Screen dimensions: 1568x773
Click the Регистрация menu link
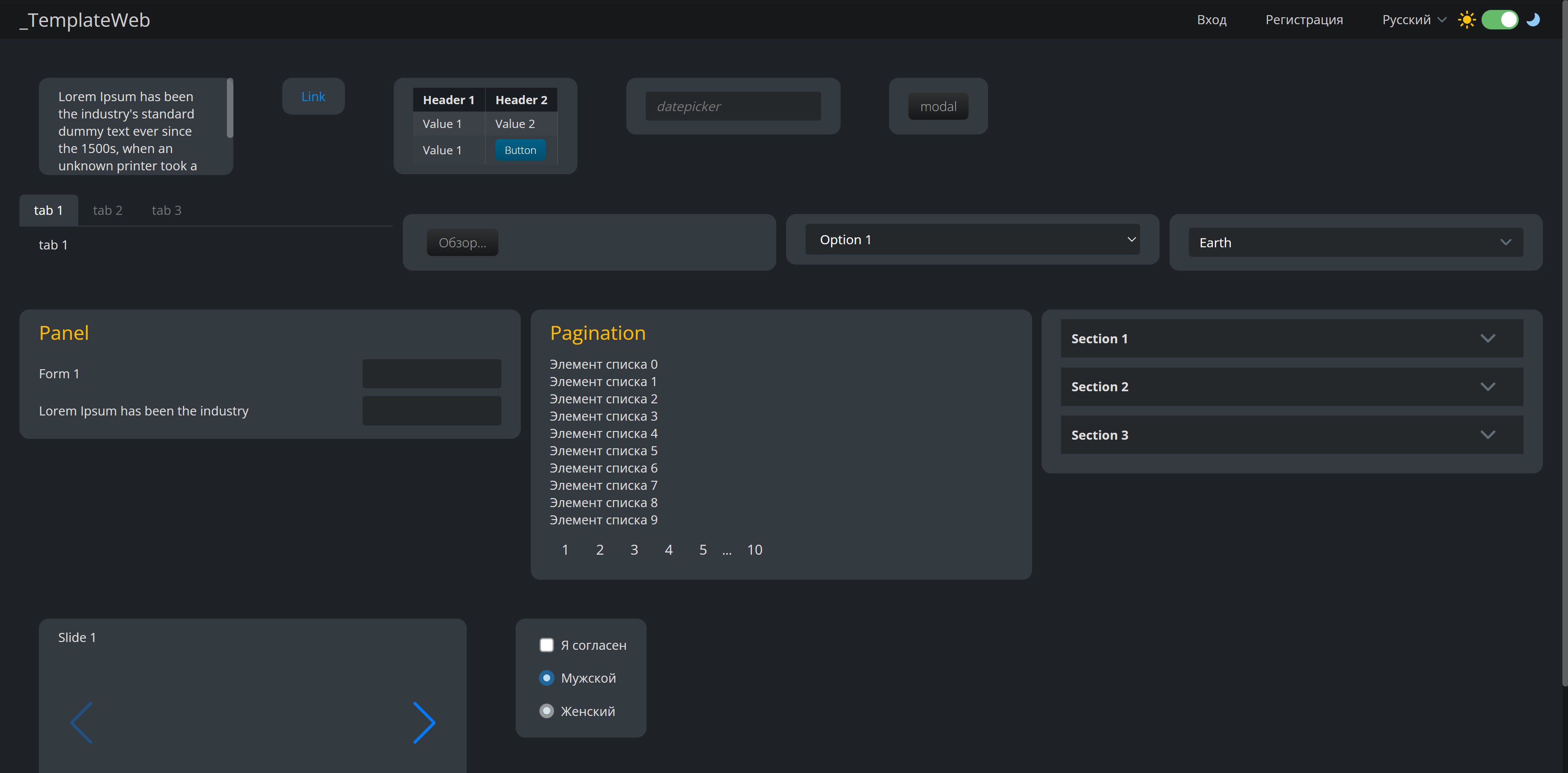(1304, 19)
